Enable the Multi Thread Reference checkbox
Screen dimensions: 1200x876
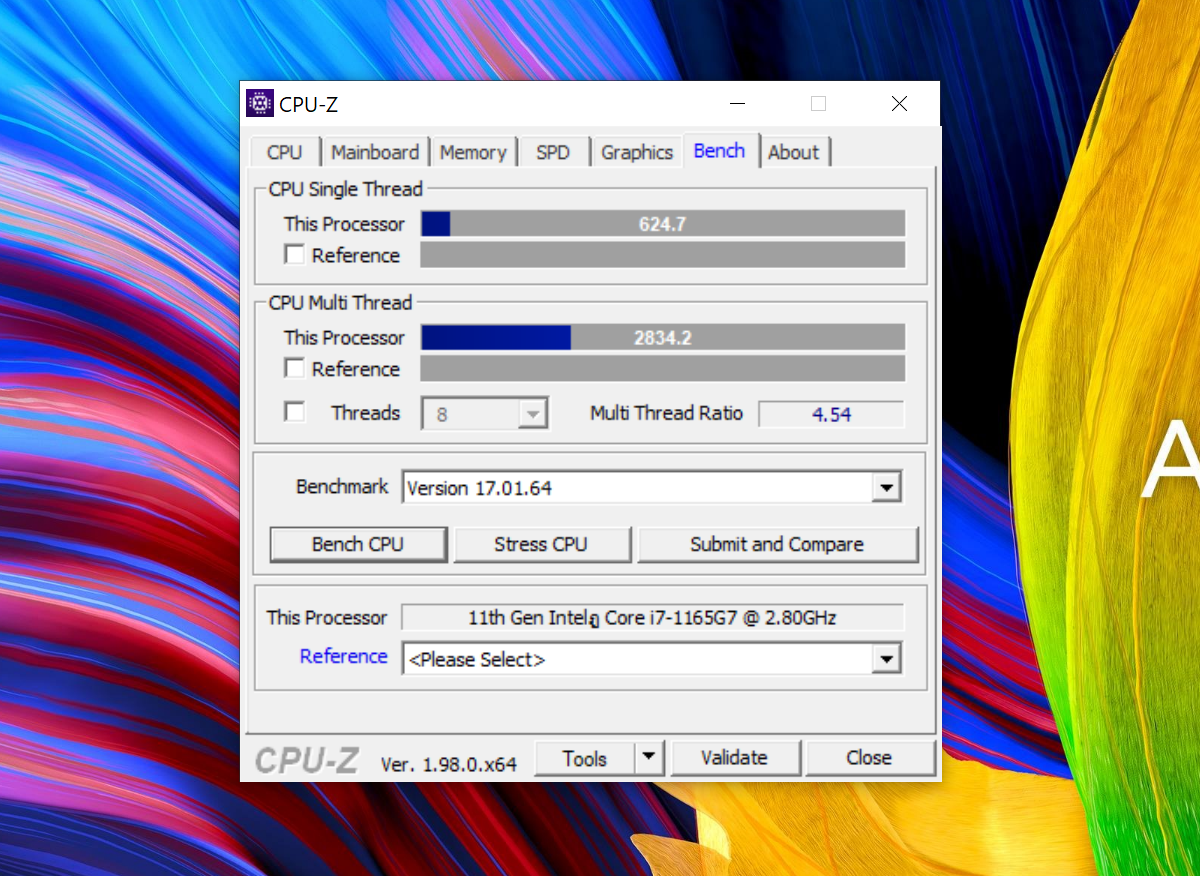tap(294, 369)
